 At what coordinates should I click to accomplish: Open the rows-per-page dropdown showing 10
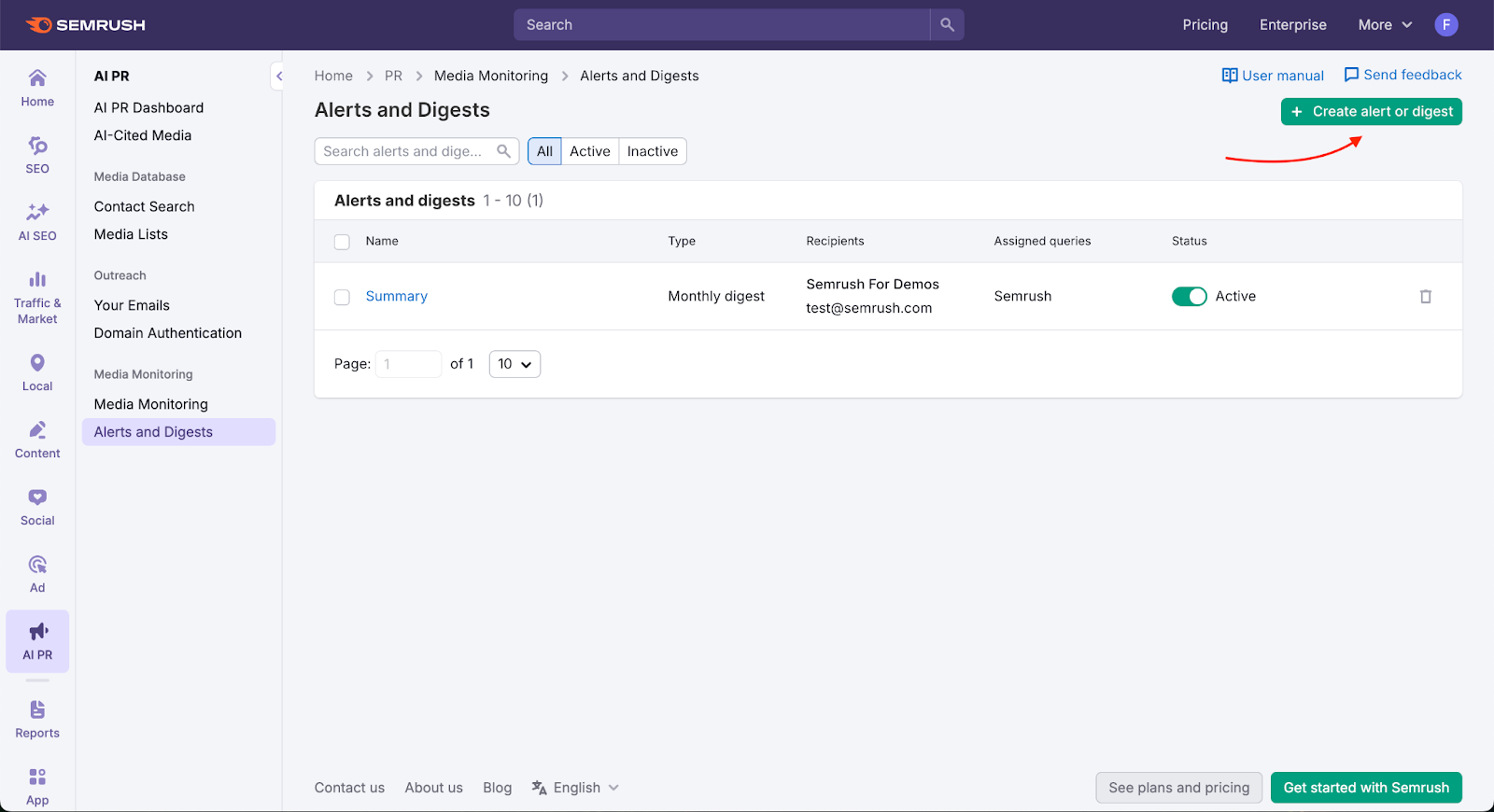(x=514, y=364)
